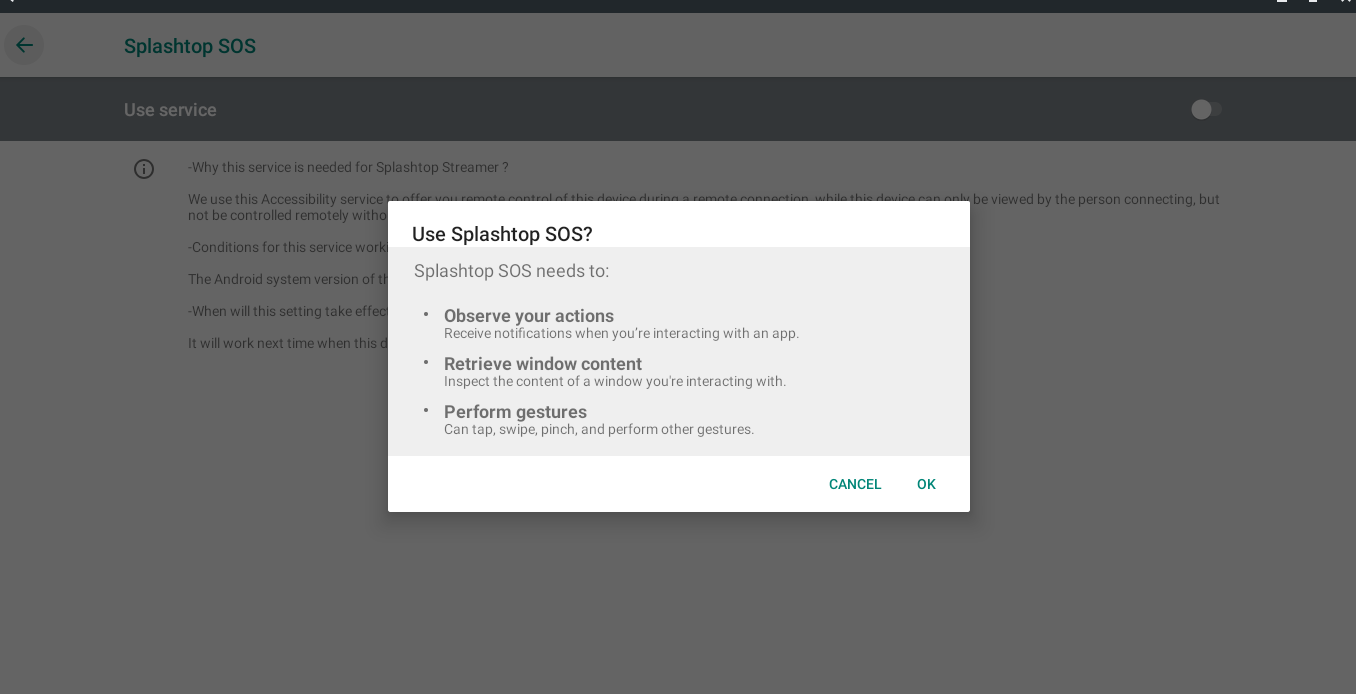Click the info icon beside description
This screenshot has width=1356, height=694.
144,169
